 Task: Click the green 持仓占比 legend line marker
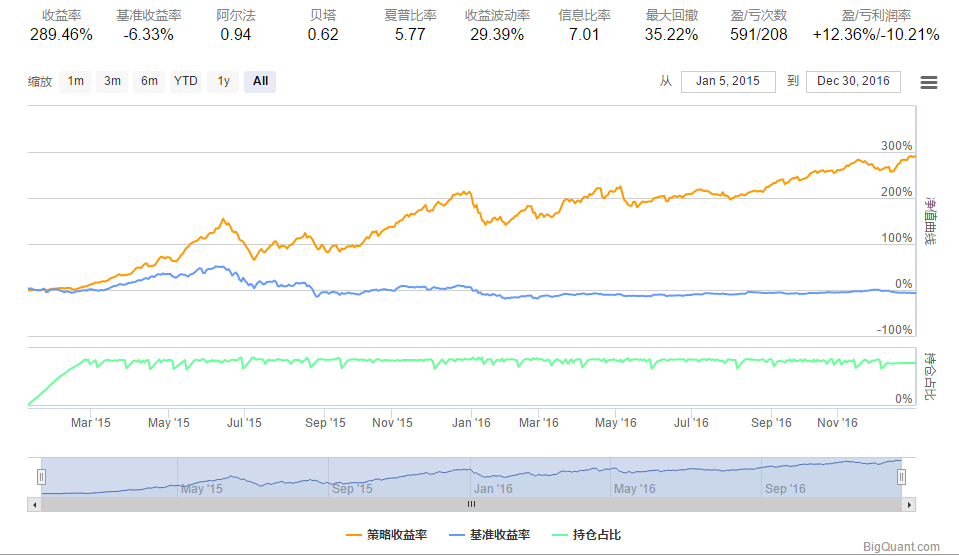coord(559,535)
